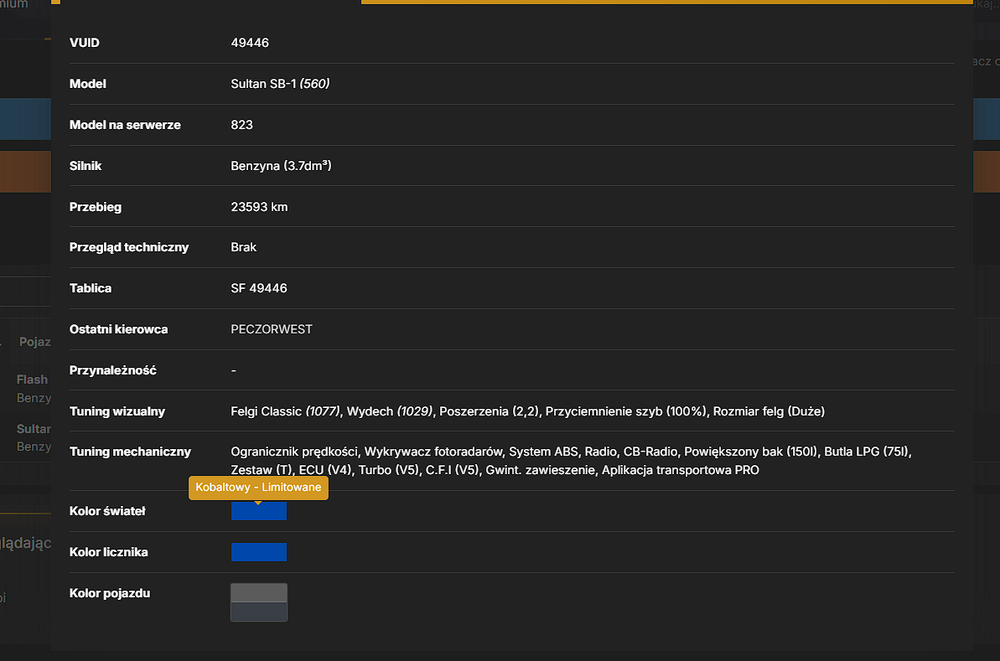Click the Turbo (V5) tuning entry
The height and width of the screenshot is (661, 1000).
pos(388,470)
